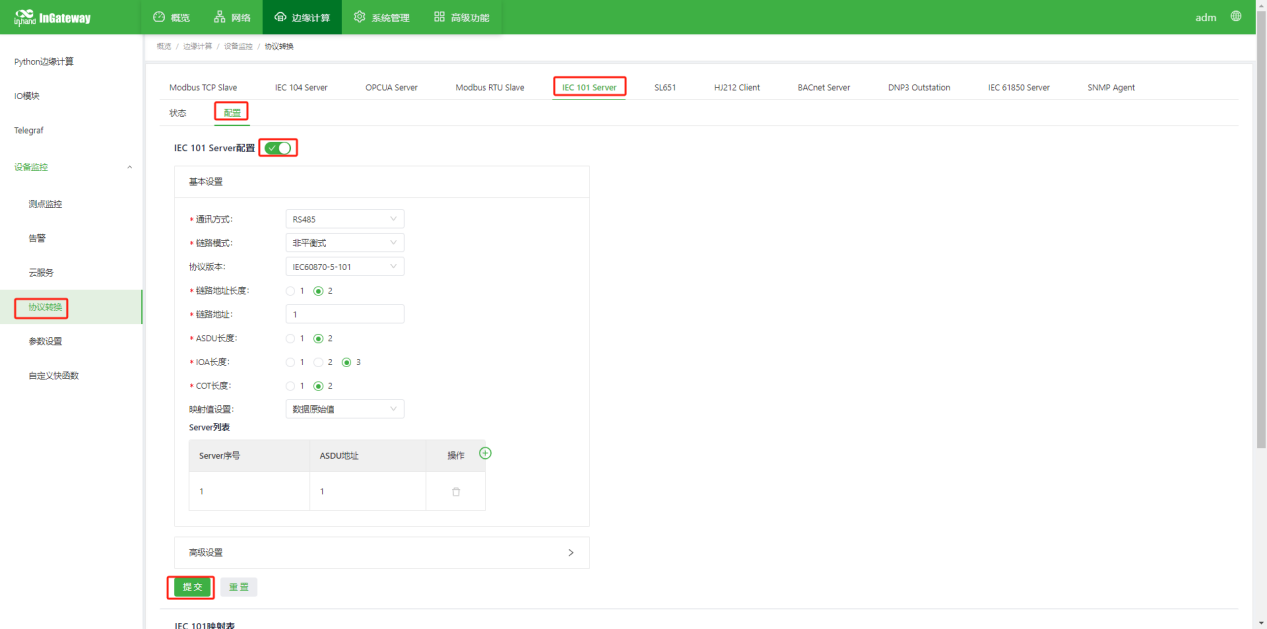Open the 链路模式 dropdown

(344, 243)
